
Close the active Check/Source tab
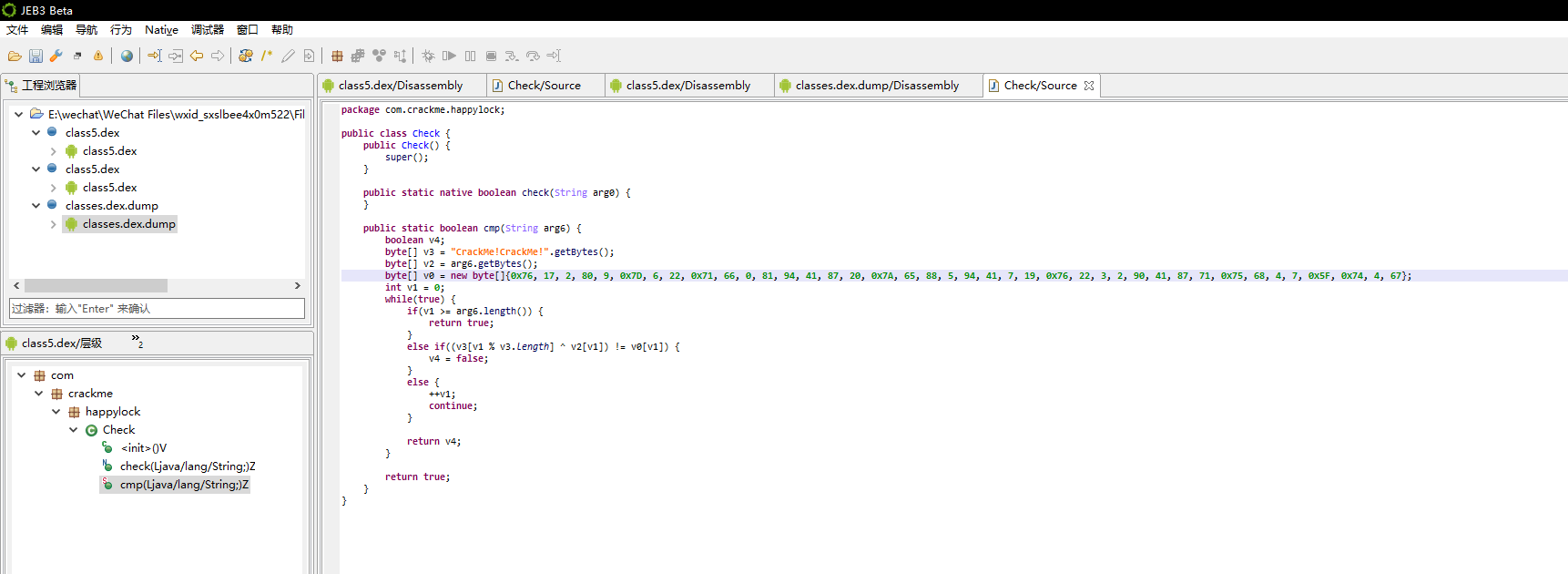1089,86
